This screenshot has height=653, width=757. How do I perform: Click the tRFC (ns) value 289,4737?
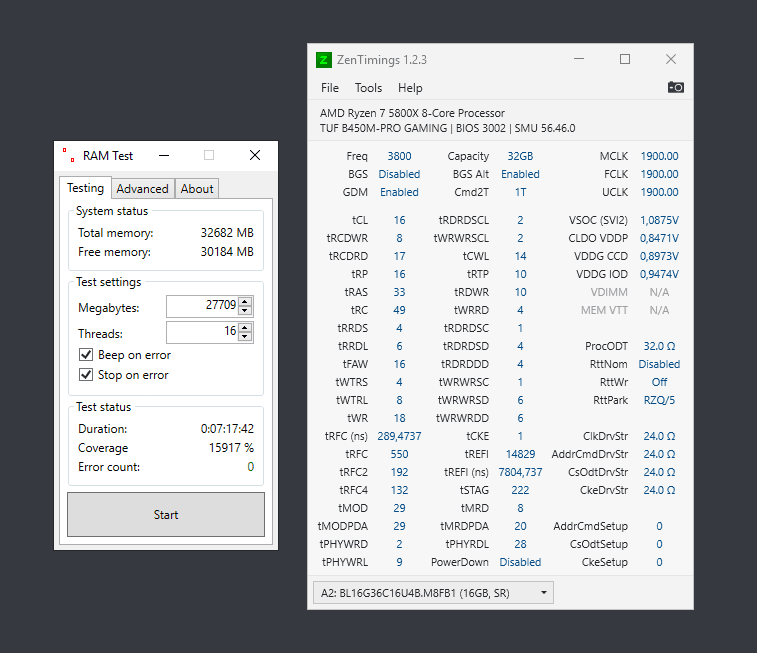[399, 436]
